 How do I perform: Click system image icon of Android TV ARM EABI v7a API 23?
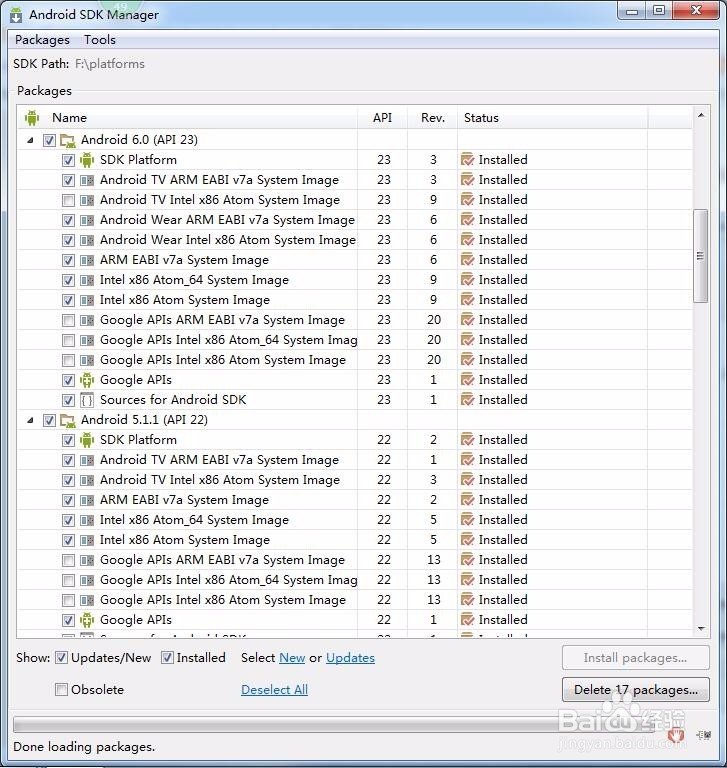coord(87,180)
